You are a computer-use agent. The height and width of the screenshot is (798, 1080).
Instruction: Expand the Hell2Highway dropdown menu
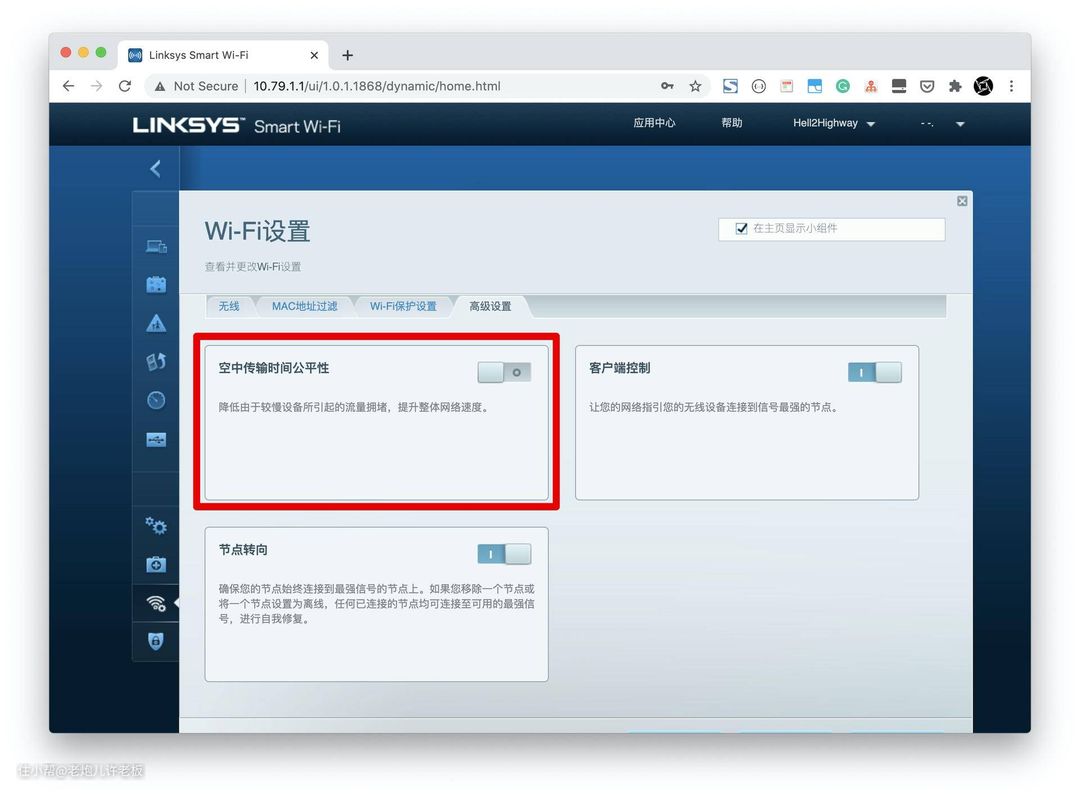(x=834, y=124)
